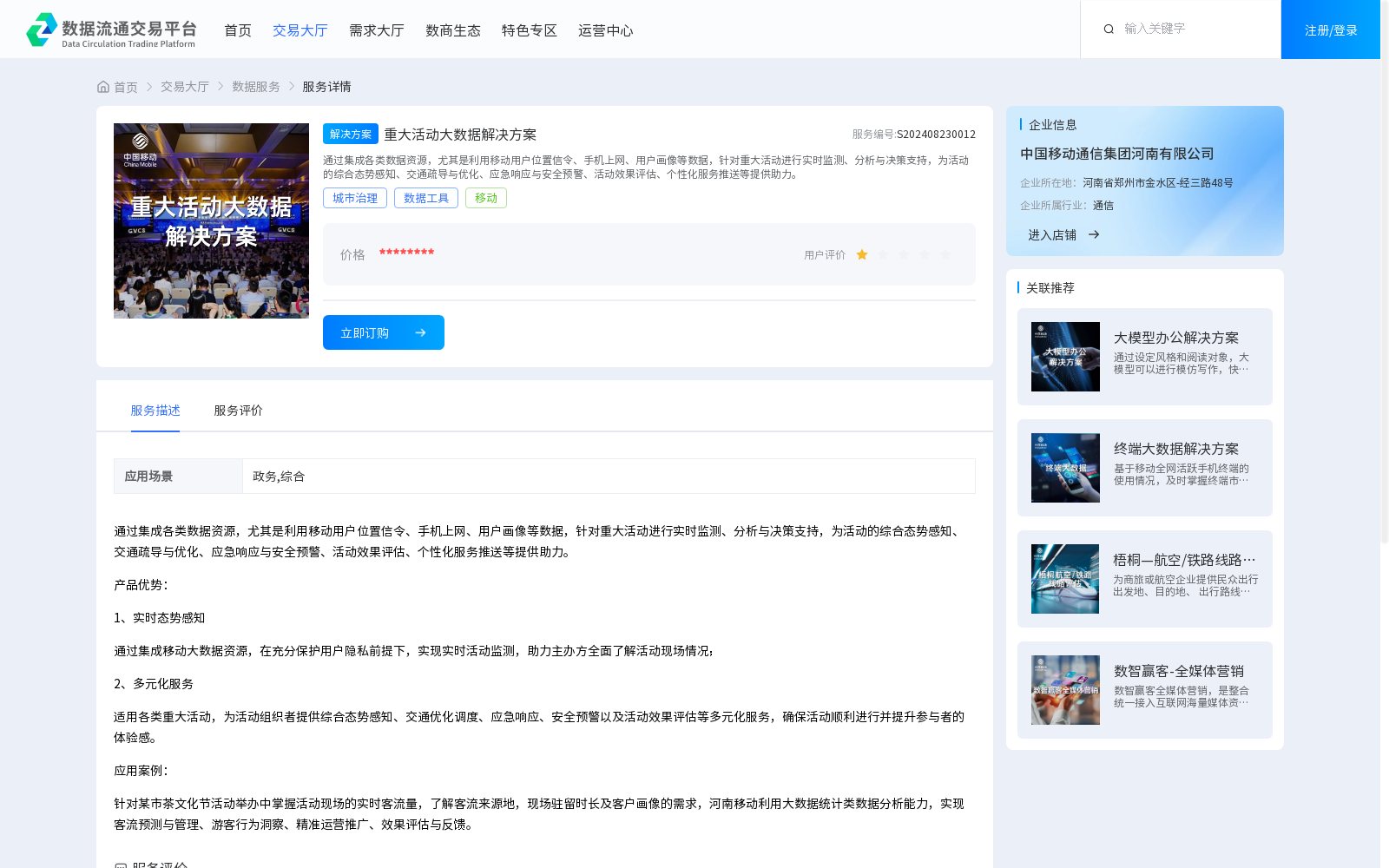
Task: Click the 关联推荐 section heading
Action: 1050,288
